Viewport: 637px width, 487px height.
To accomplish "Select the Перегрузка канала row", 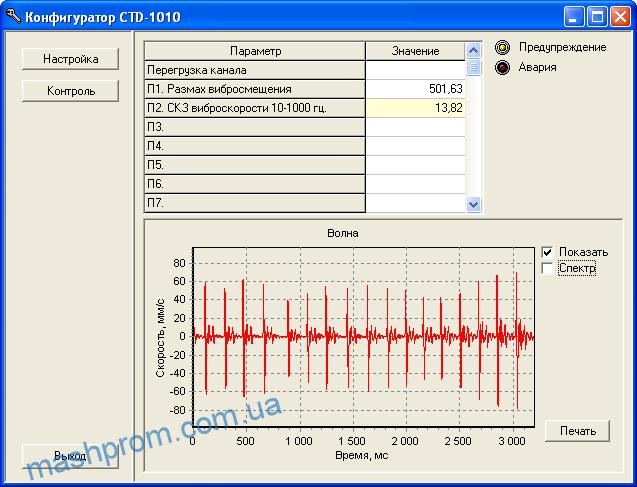I will 255,70.
